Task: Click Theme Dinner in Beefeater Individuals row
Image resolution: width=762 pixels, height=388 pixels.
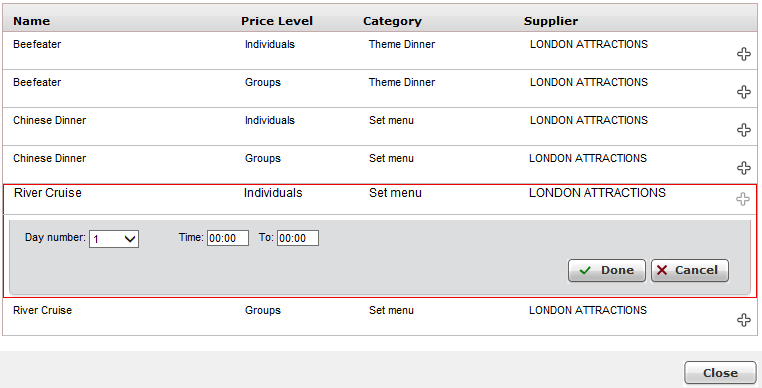Action: (402, 44)
